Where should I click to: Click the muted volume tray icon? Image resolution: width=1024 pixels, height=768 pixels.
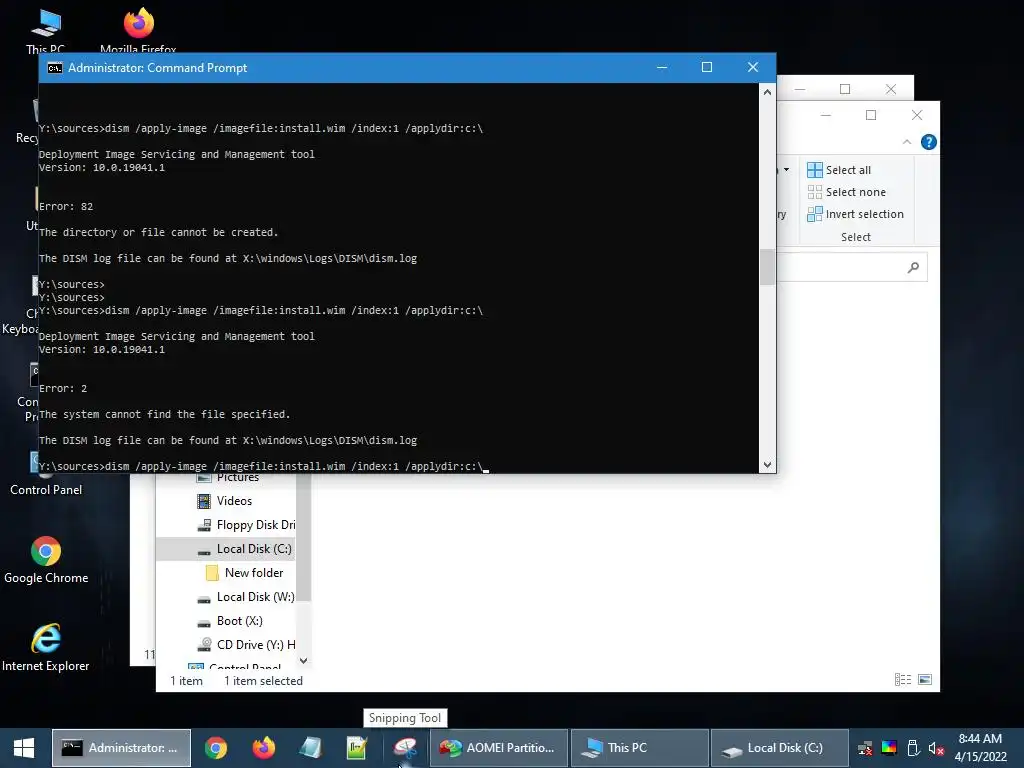tap(936, 748)
